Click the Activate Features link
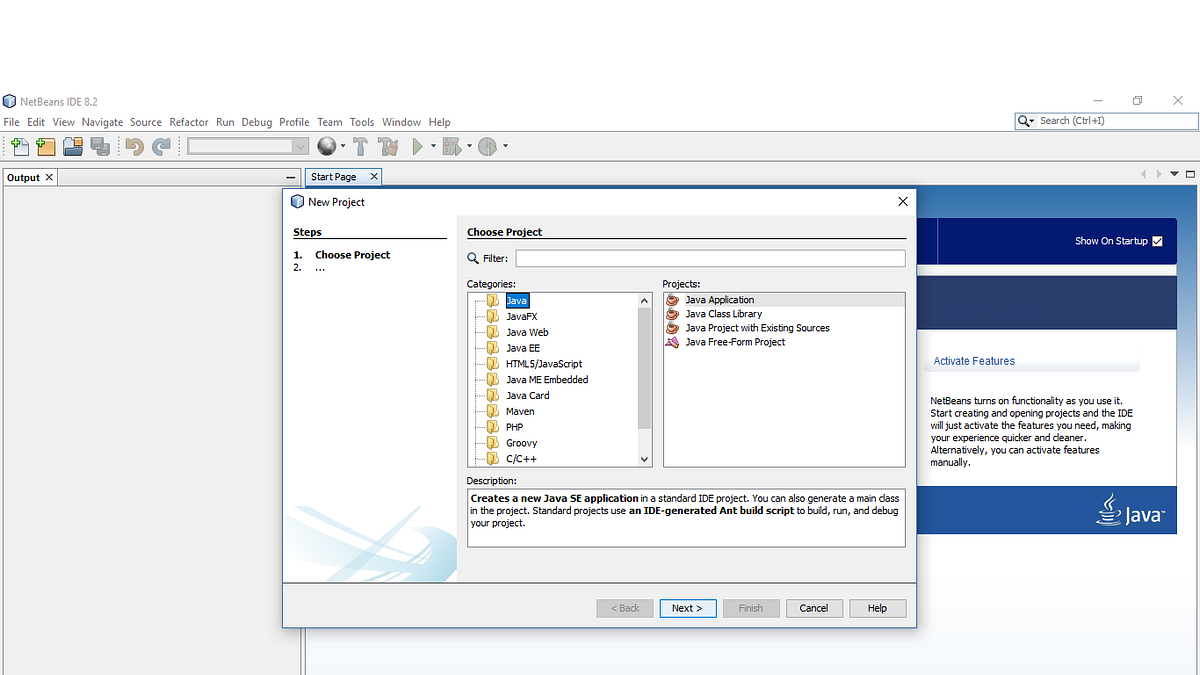Image resolution: width=1200 pixels, height=675 pixels. pos(974,361)
